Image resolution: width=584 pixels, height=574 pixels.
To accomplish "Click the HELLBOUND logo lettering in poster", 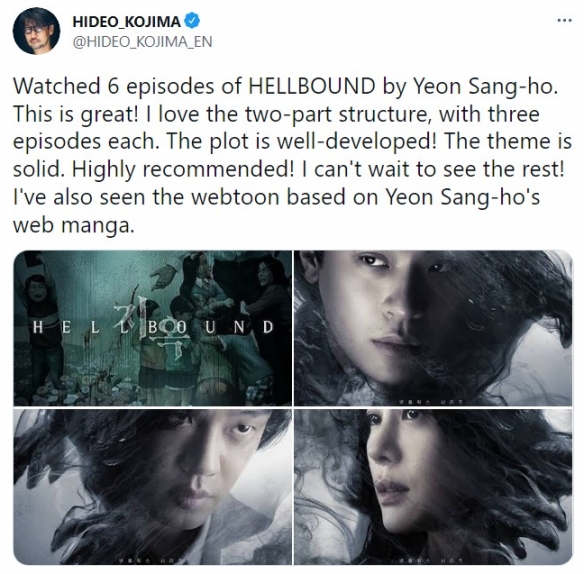I will [x=153, y=327].
